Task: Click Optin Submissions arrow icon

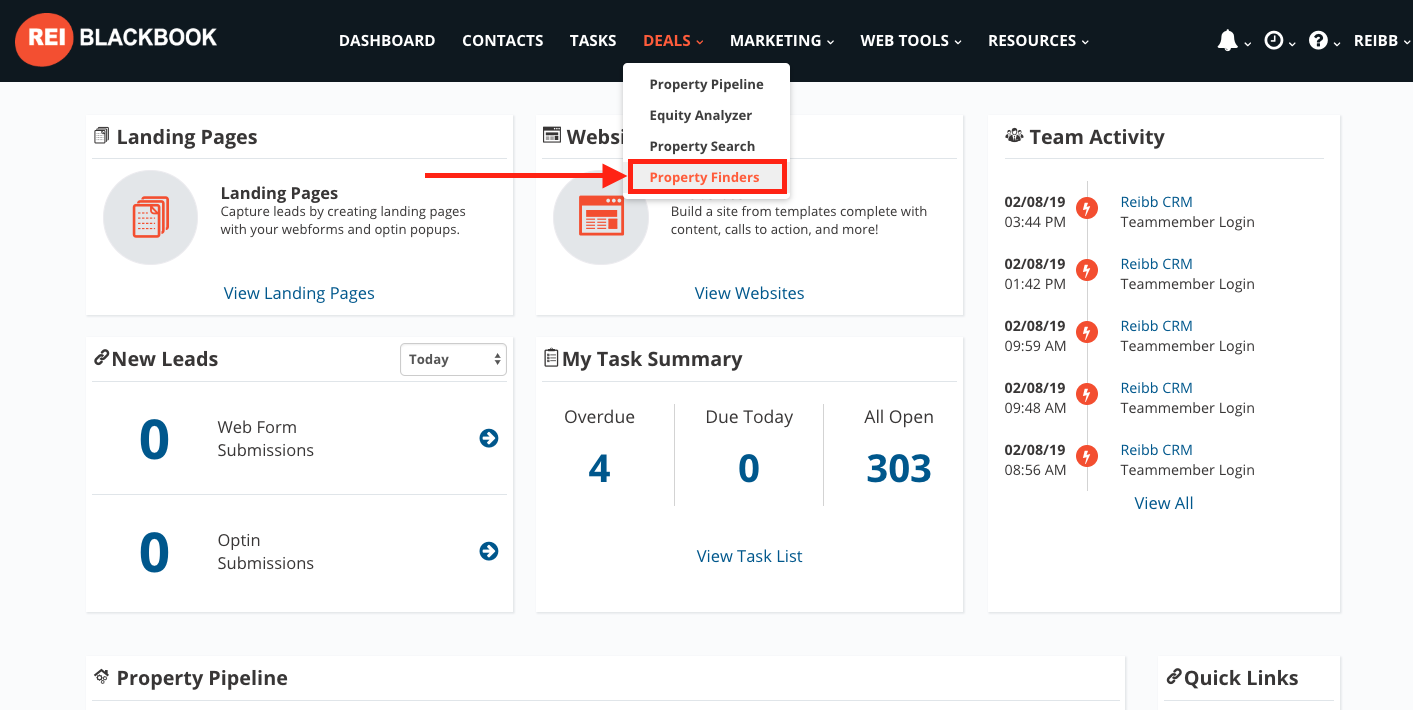Action: pos(489,551)
